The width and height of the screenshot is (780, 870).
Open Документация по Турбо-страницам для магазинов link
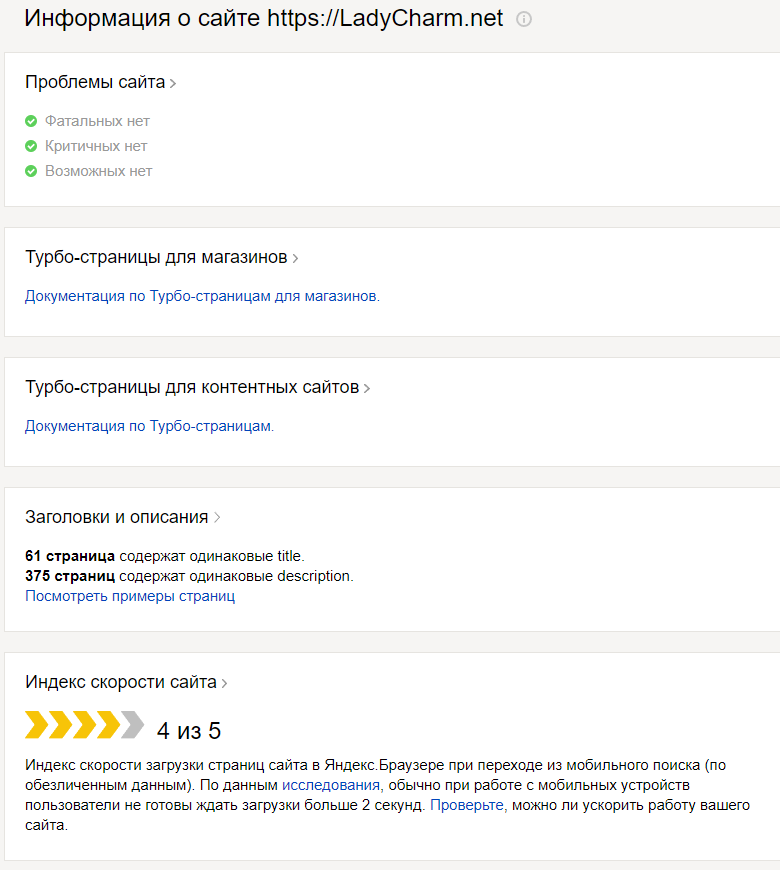point(202,296)
